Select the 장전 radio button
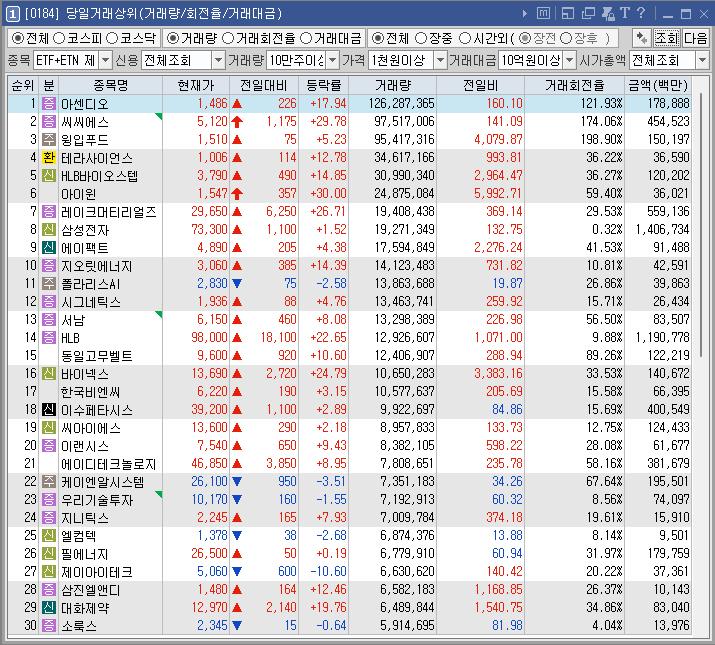The height and width of the screenshot is (645, 715). (525, 38)
